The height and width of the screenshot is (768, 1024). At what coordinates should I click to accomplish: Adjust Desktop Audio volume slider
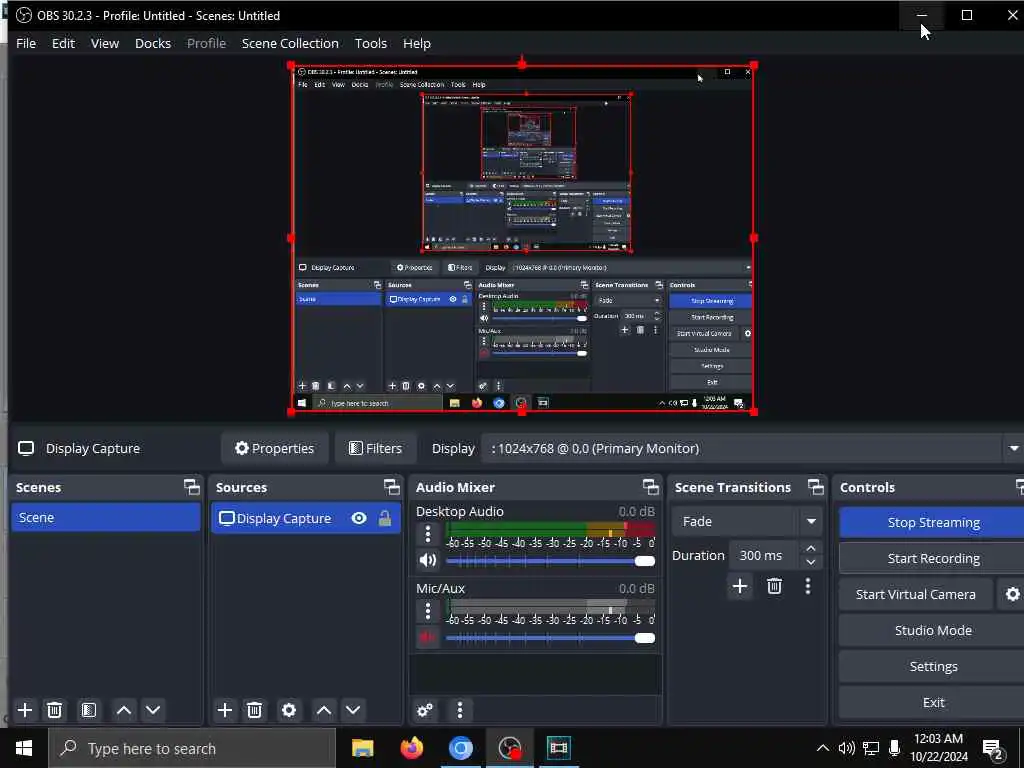pos(550,561)
